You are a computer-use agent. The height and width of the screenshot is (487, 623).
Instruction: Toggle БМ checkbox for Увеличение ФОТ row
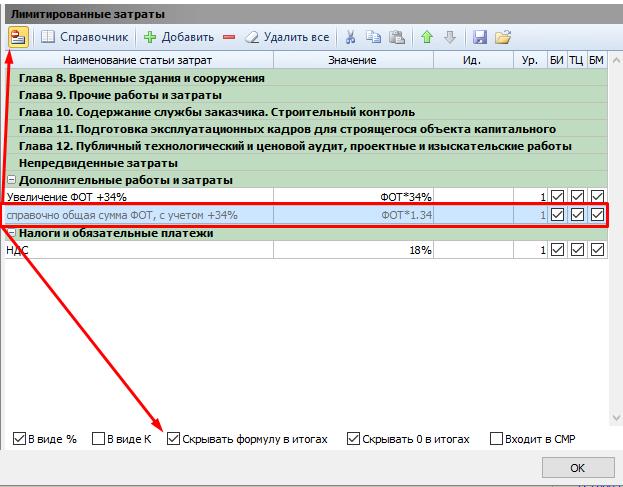tap(597, 196)
